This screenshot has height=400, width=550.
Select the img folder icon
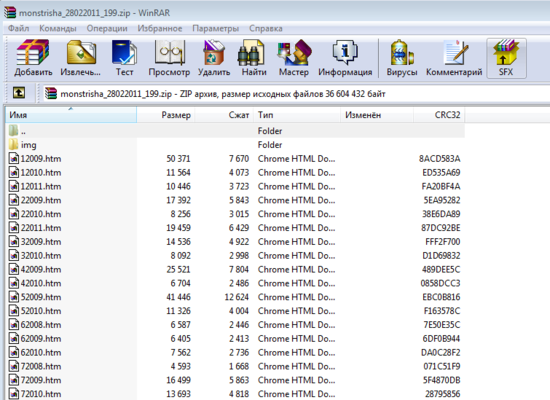tap(13, 144)
